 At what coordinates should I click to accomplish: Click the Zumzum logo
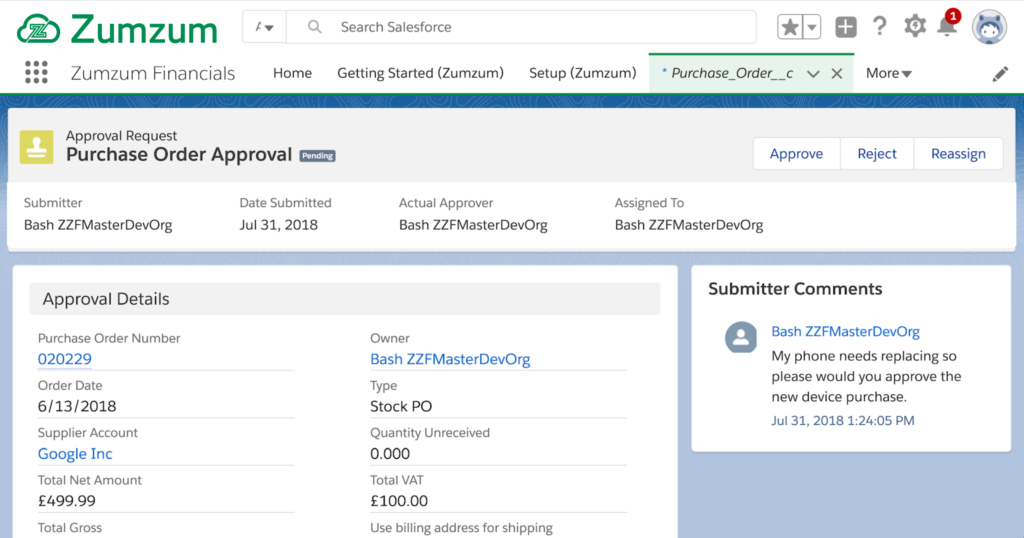pyautogui.click(x=117, y=29)
